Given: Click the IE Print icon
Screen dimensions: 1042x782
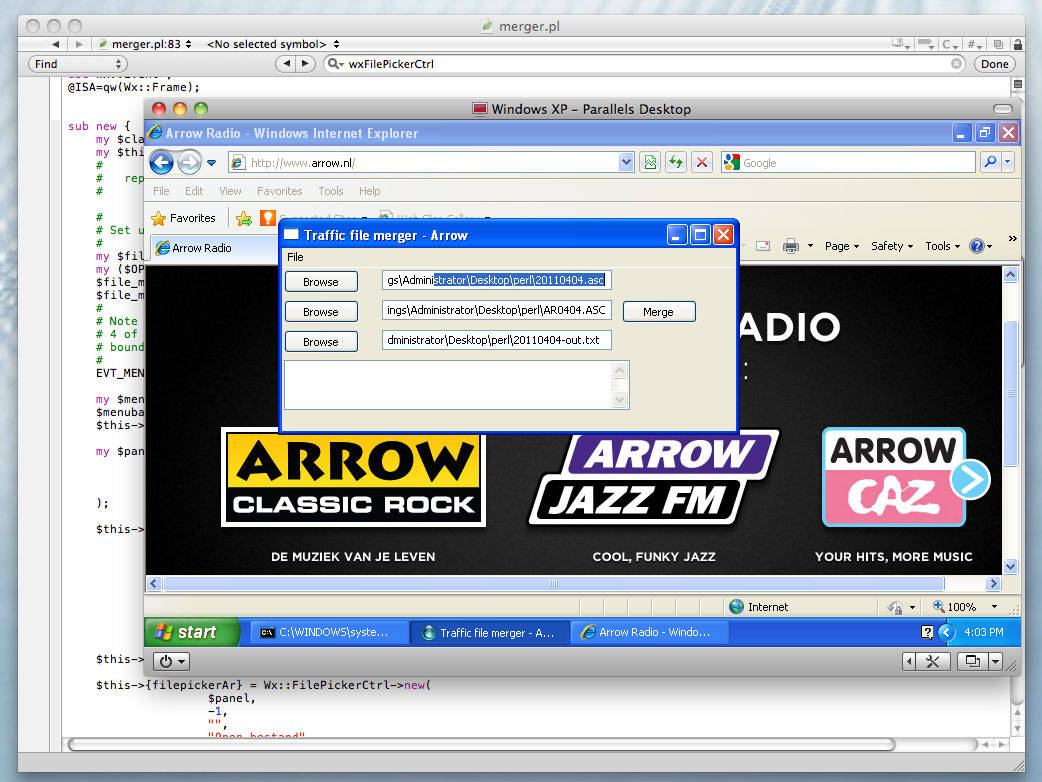Looking at the screenshot, I should (x=790, y=246).
